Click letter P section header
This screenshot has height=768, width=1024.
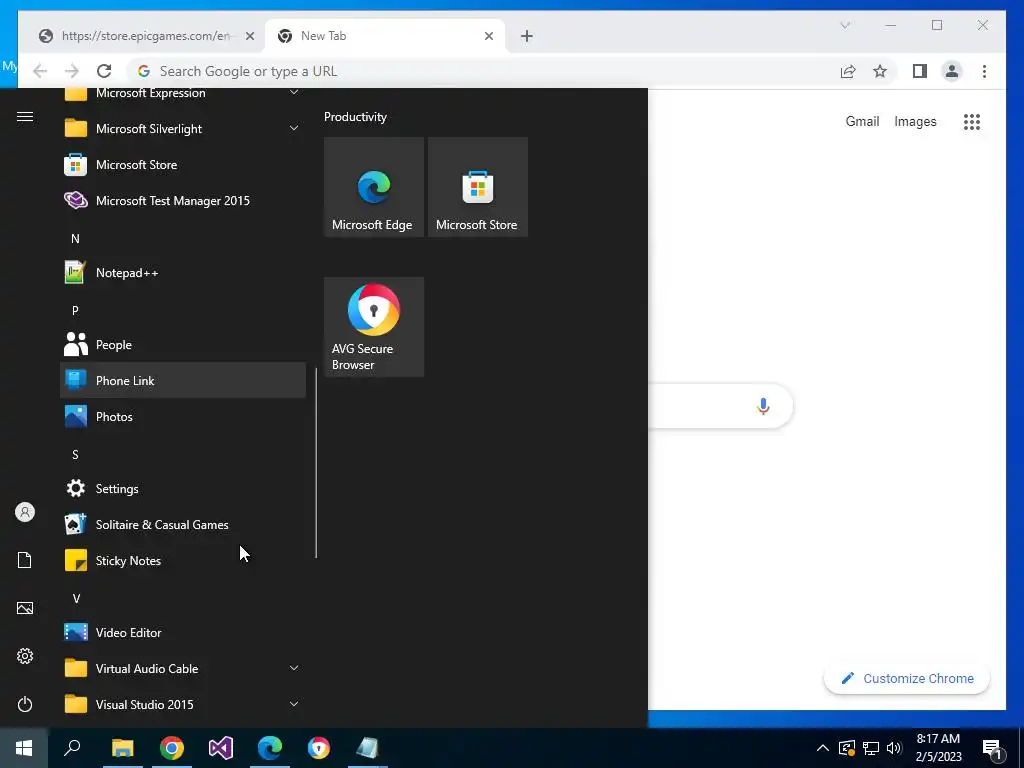point(75,310)
